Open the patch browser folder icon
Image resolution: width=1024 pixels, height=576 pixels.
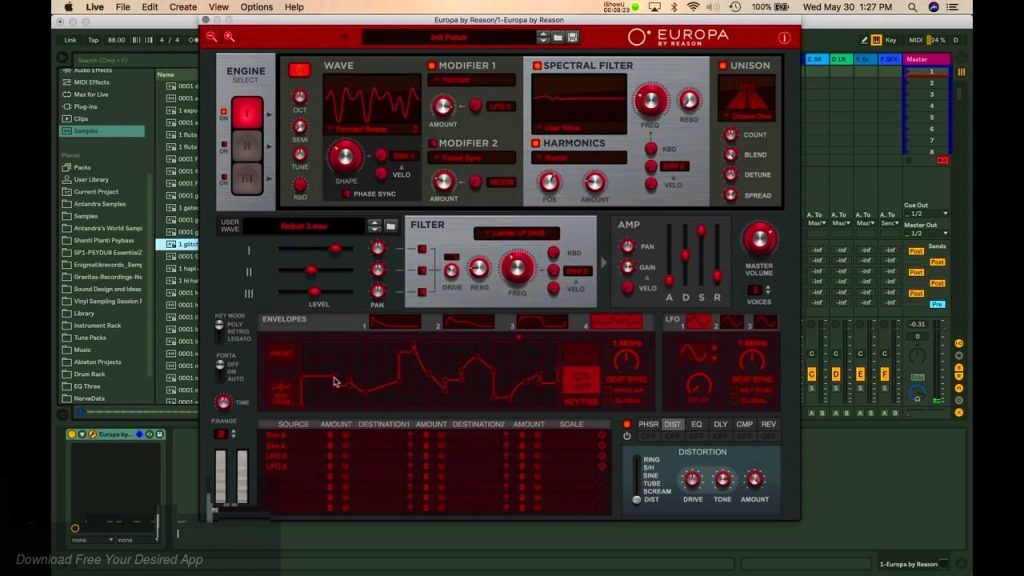558,37
